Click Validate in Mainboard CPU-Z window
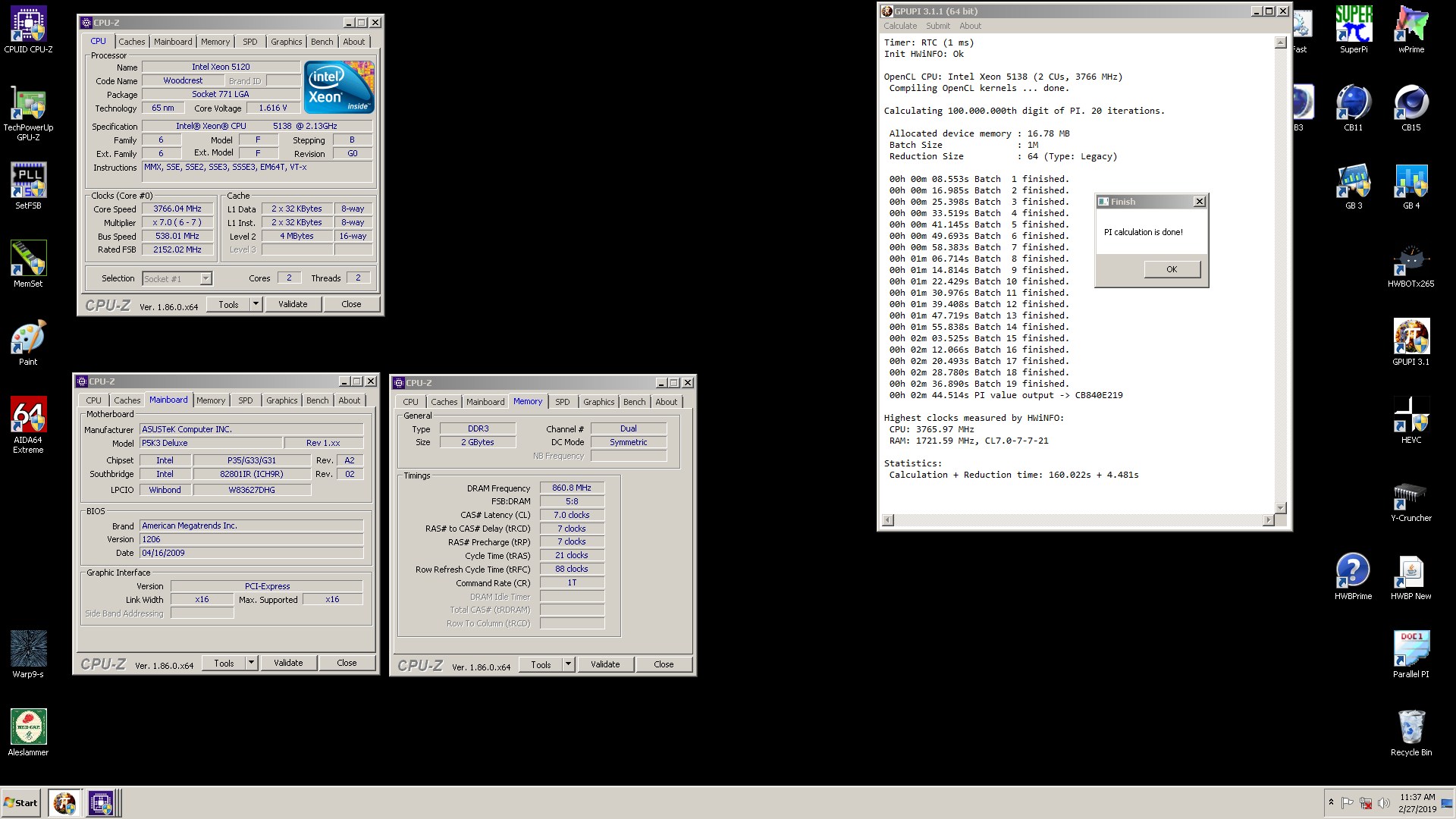 point(288,663)
